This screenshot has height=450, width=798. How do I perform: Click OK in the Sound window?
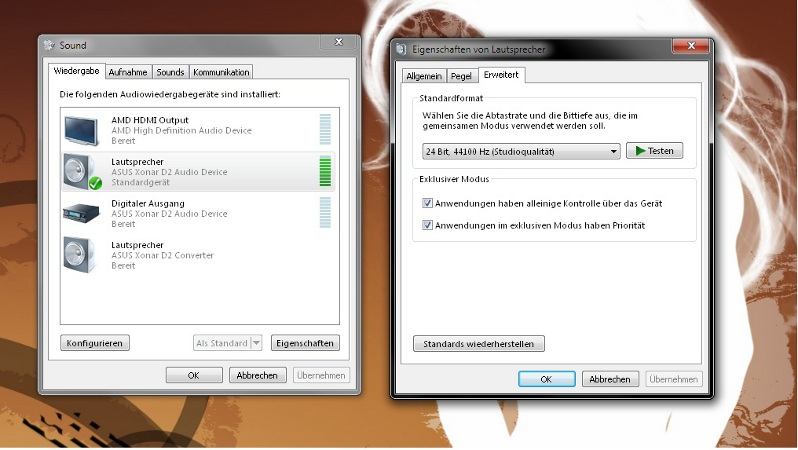pyautogui.click(x=193, y=375)
